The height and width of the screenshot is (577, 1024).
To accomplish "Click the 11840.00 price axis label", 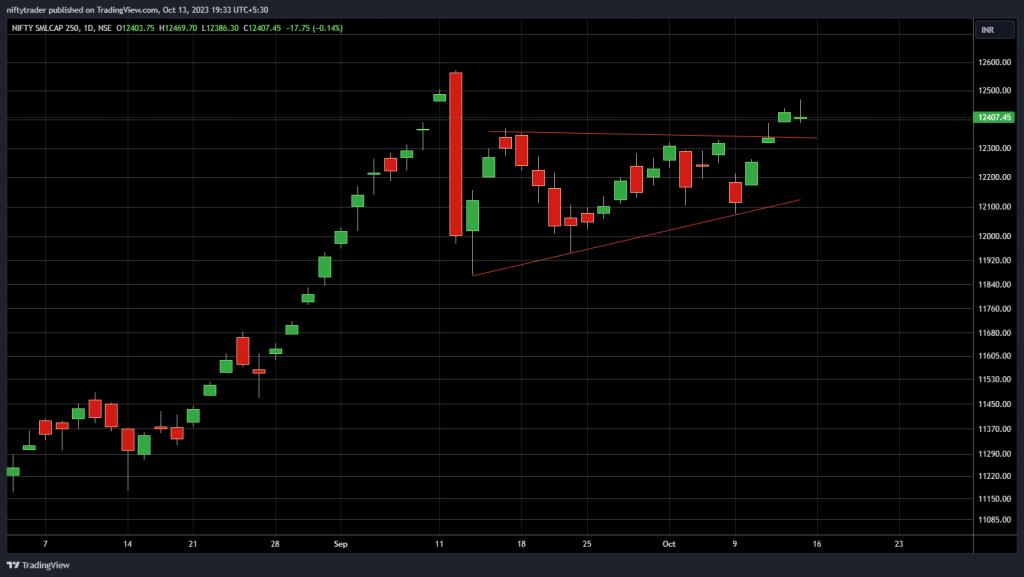I will [x=994, y=285].
